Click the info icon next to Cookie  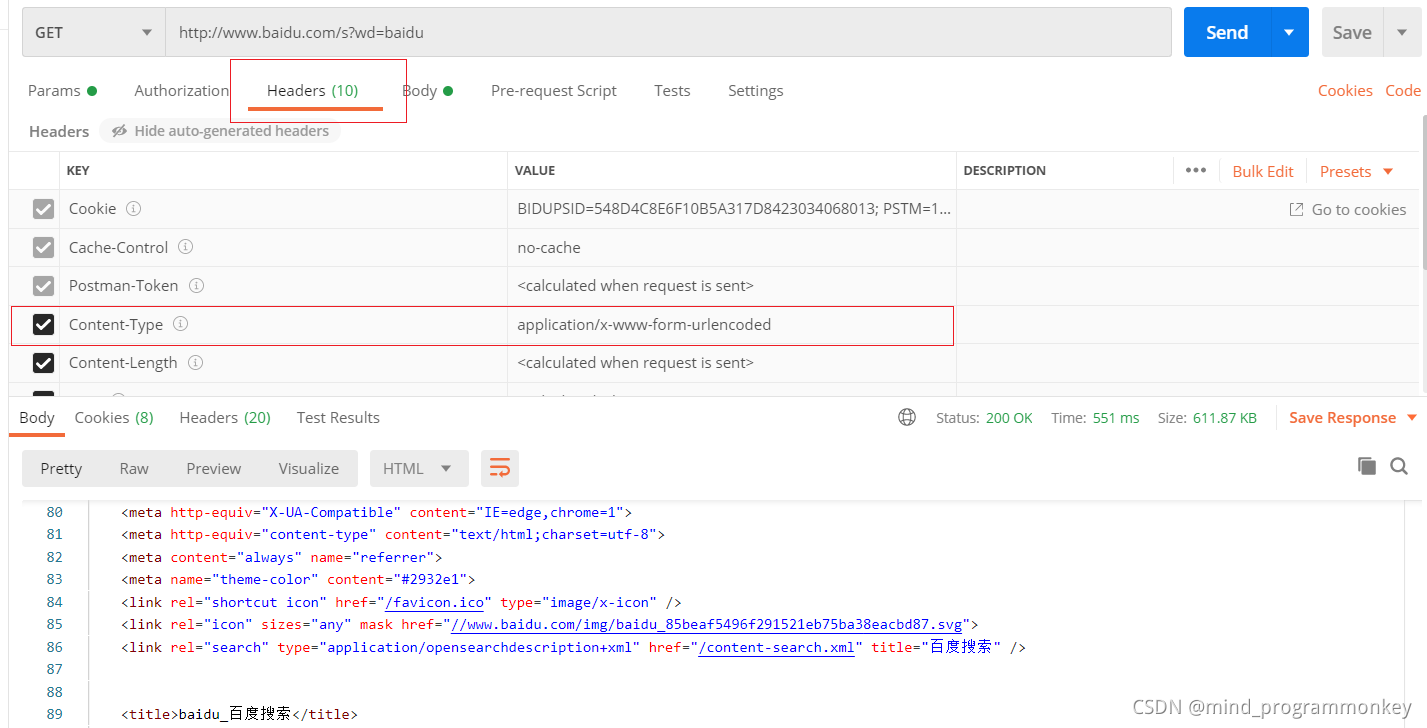[x=133, y=209]
